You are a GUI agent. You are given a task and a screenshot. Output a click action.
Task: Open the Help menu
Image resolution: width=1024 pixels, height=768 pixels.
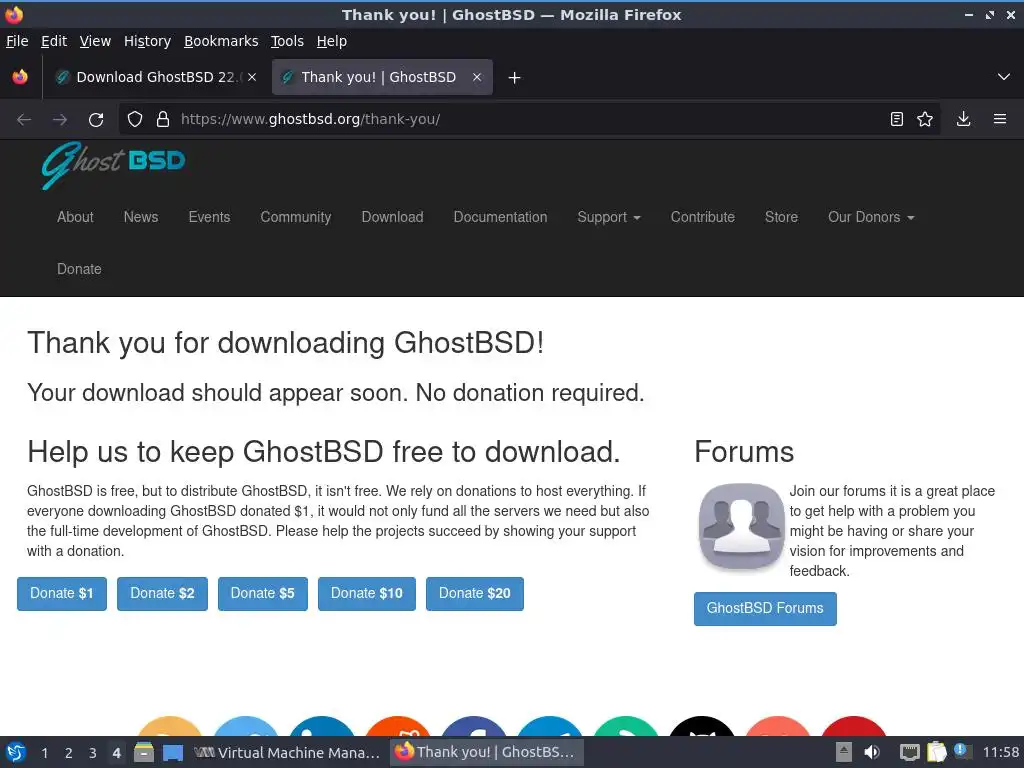coord(332,41)
